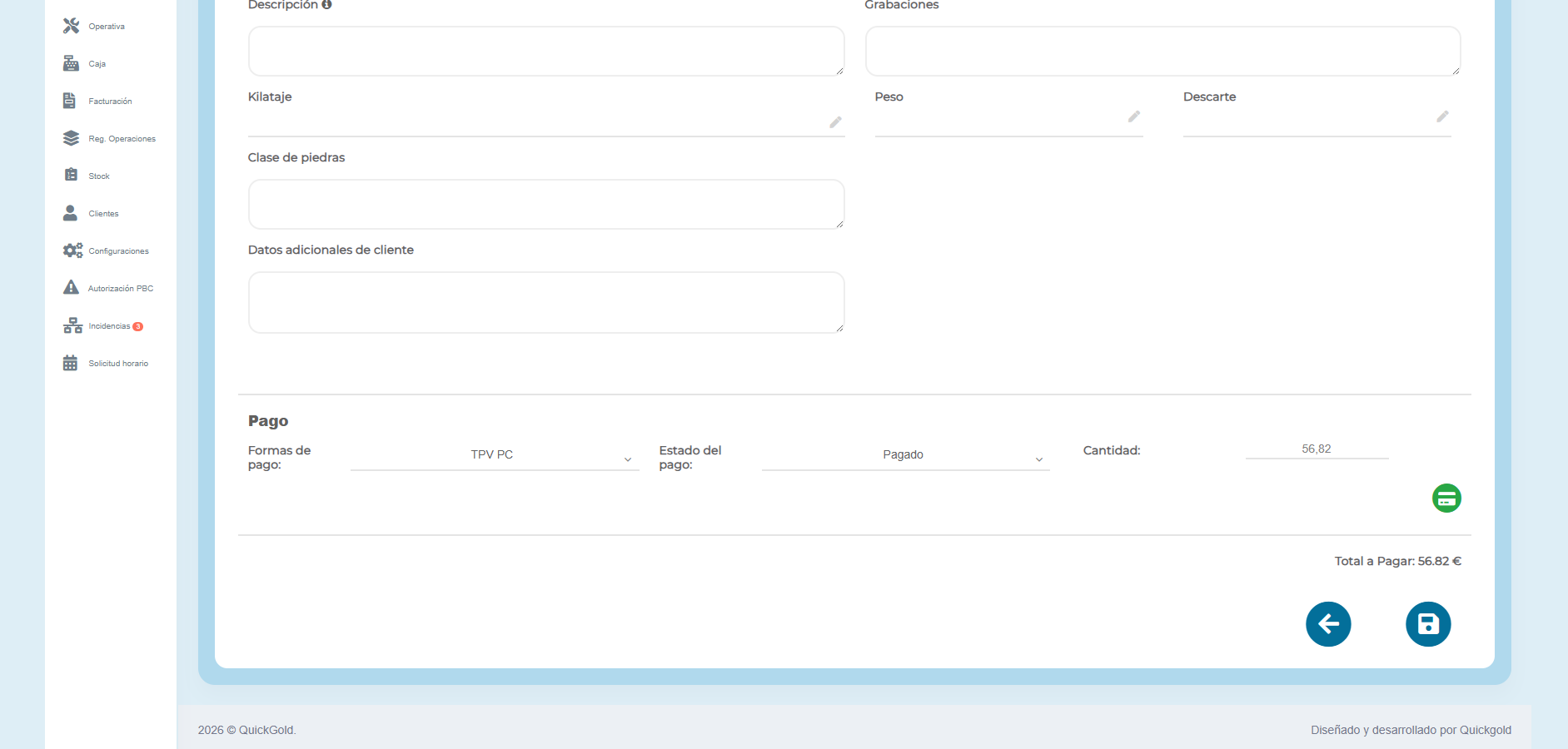
Task: Click the pencil icon in Peso field
Action: pos(1133,117)
